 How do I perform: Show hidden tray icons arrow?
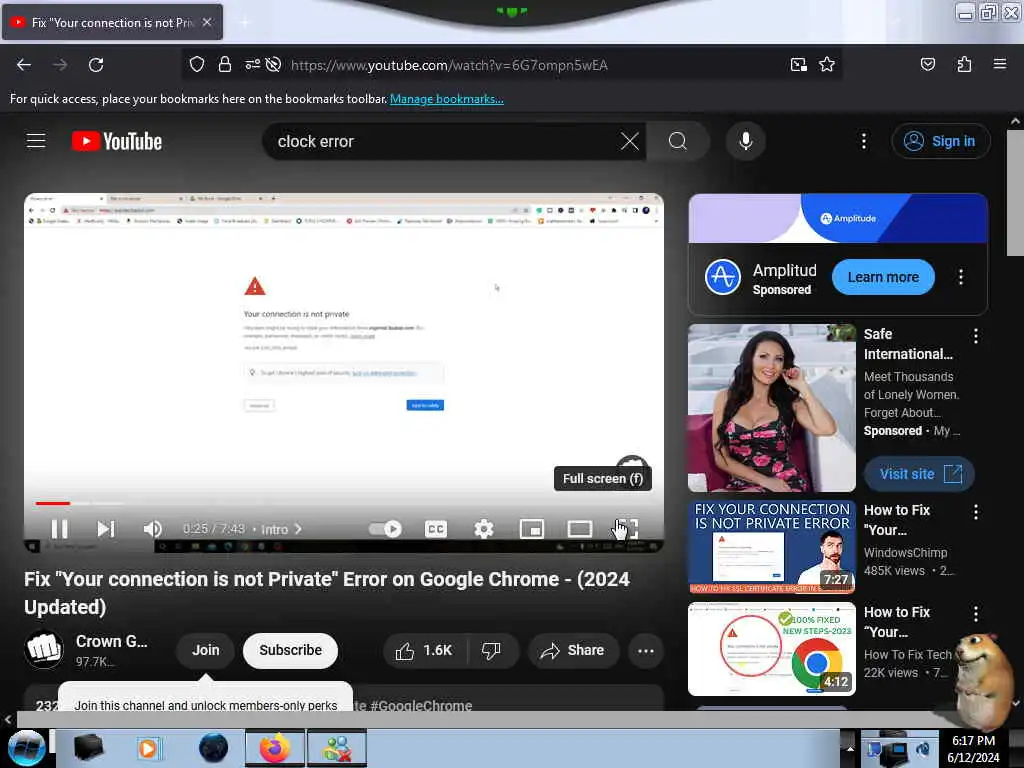[x=850, y=748]
